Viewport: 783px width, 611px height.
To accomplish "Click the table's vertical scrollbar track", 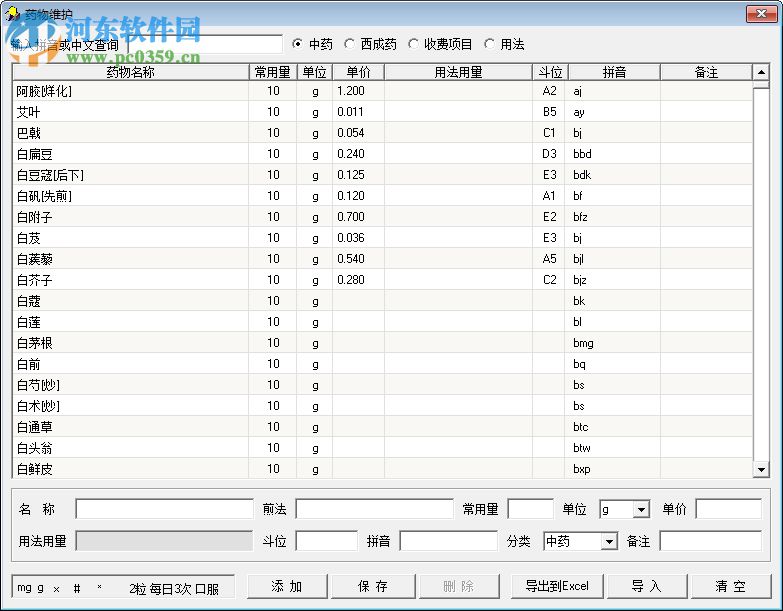I will 761,275.
